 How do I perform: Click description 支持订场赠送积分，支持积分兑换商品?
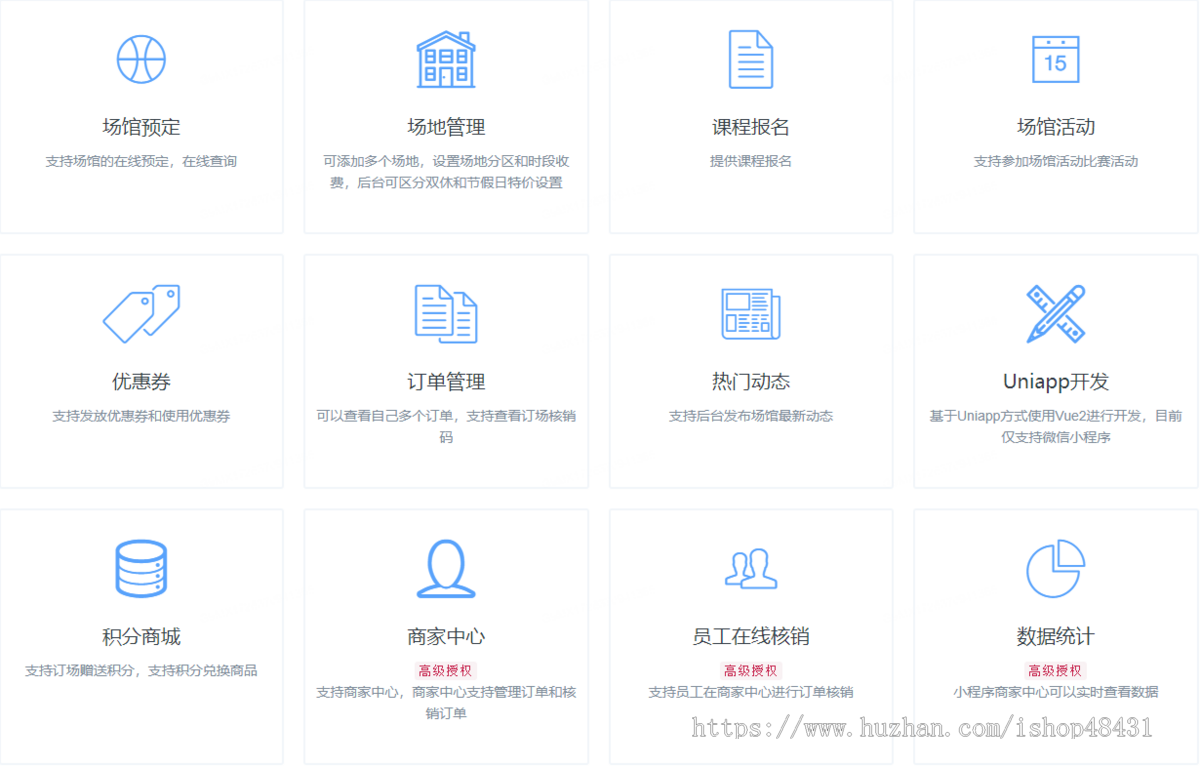click(141, 671)
